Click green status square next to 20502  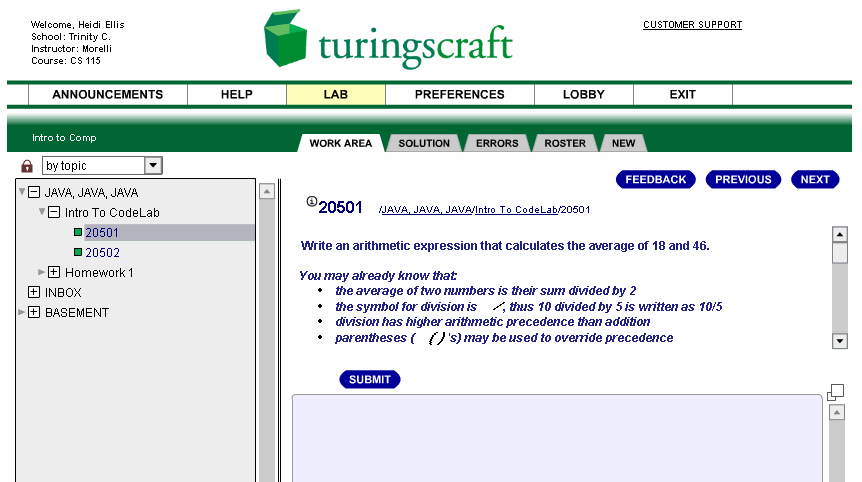pyautogui.click(x=78, y=253)
